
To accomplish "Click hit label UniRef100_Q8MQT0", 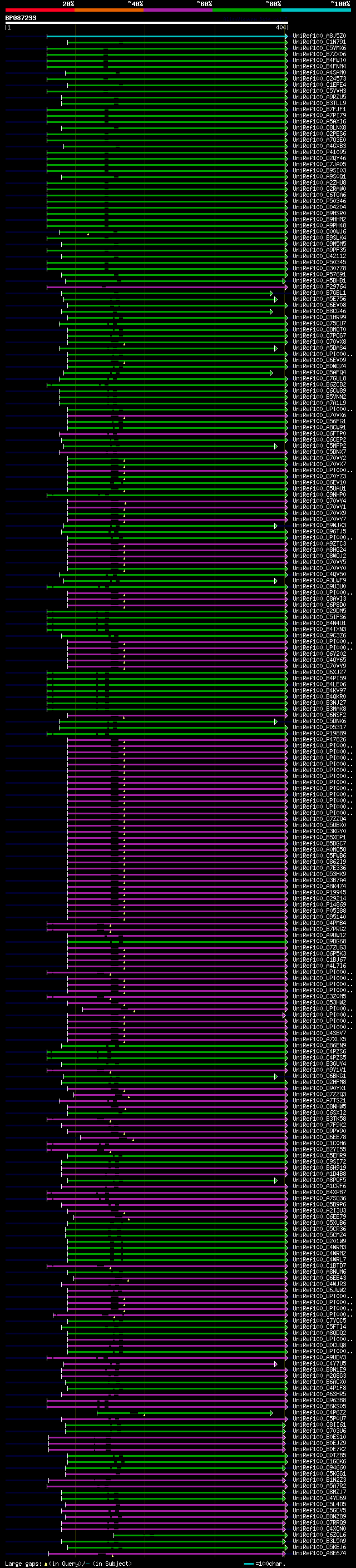I will [x=319, y=329].
